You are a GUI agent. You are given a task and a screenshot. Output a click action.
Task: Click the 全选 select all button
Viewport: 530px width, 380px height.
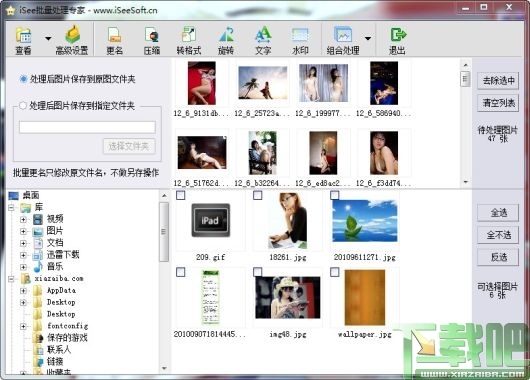pyautogui.click(x=498, y=213)
